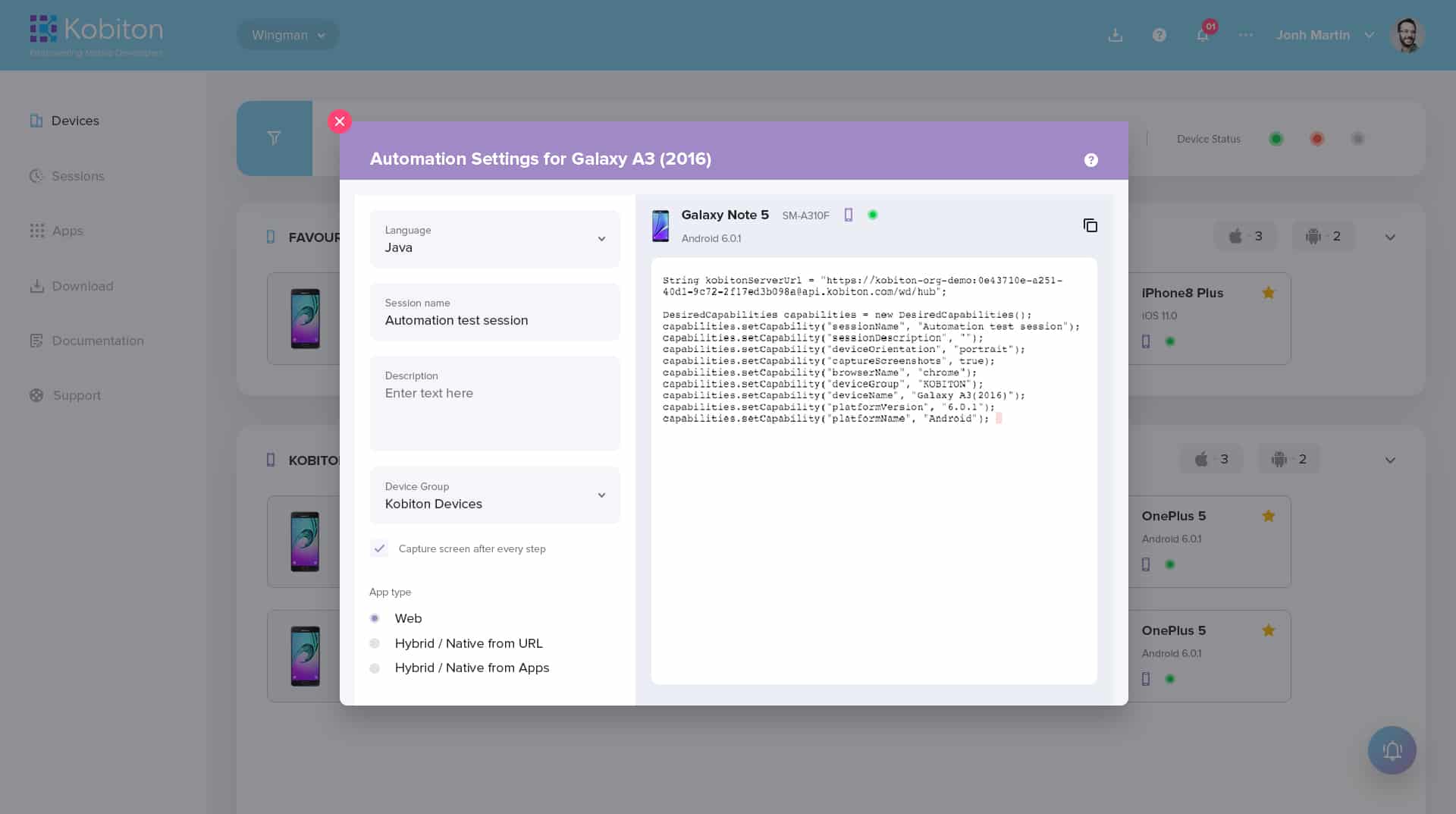Collapse the Kobiton devices section

click(1390, 460)
